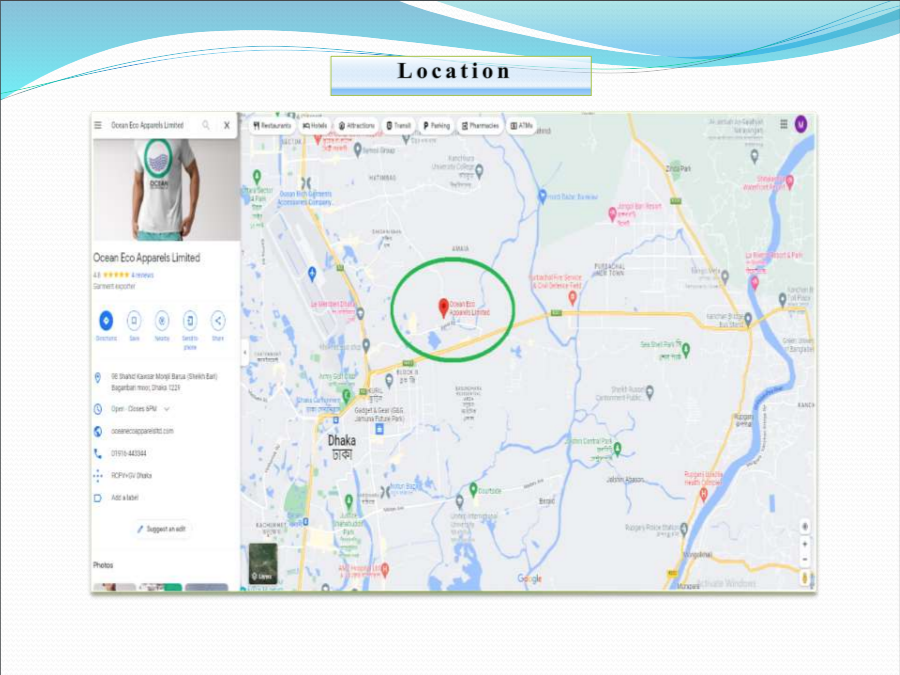Click the address pin icon in details
Screen dimensions: 900x675
(x=98, y=377)
